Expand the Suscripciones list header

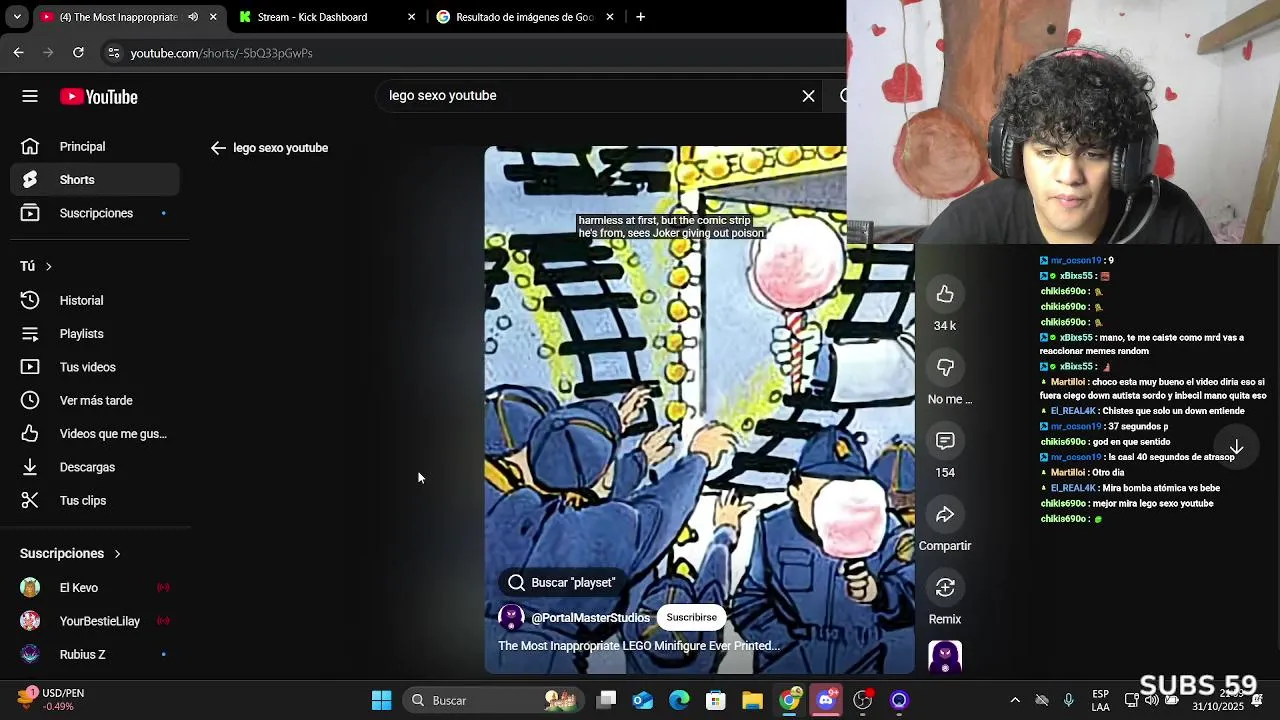(x=70, y=553)
